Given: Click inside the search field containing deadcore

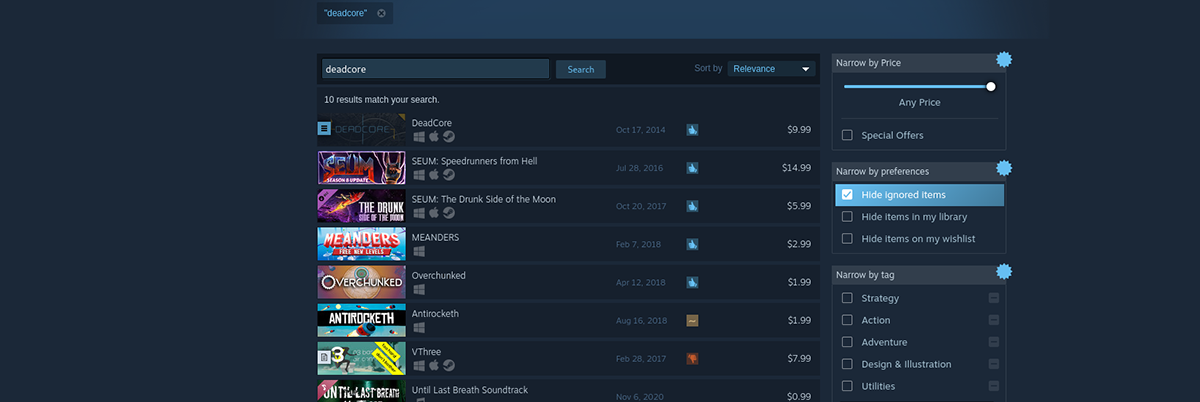Looking at the screenshot, I should (435, 69).
